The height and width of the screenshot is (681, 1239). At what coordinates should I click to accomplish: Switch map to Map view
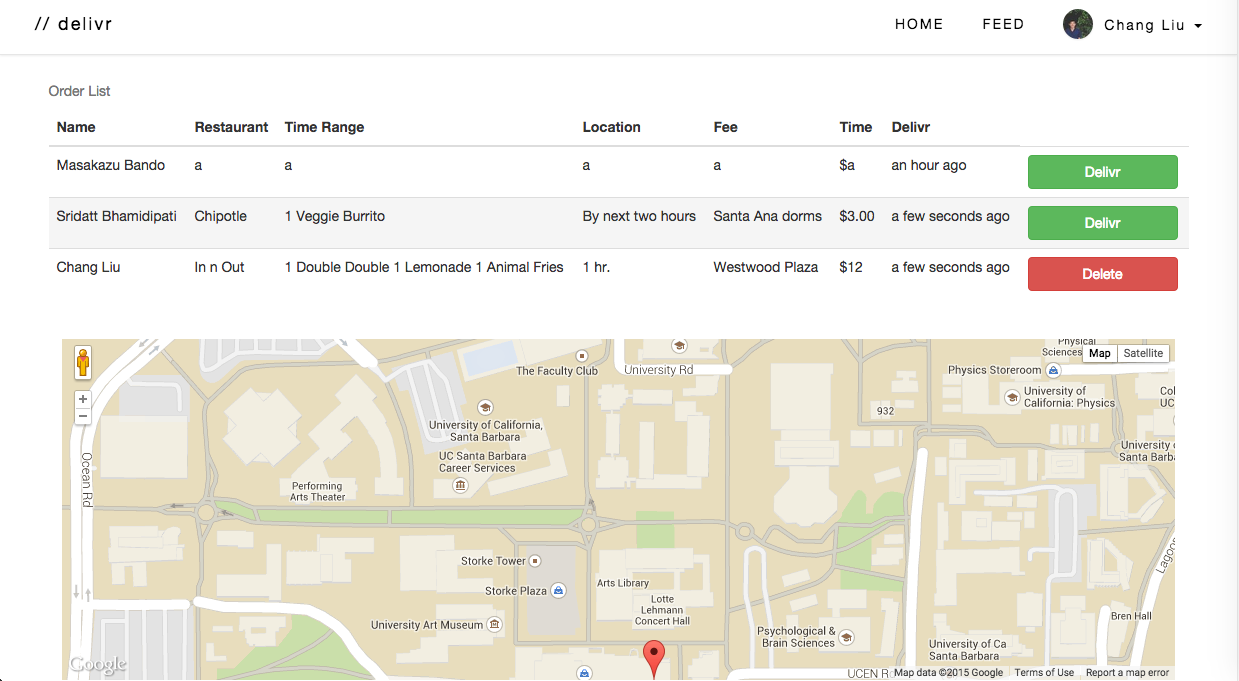click(1100, 353)
